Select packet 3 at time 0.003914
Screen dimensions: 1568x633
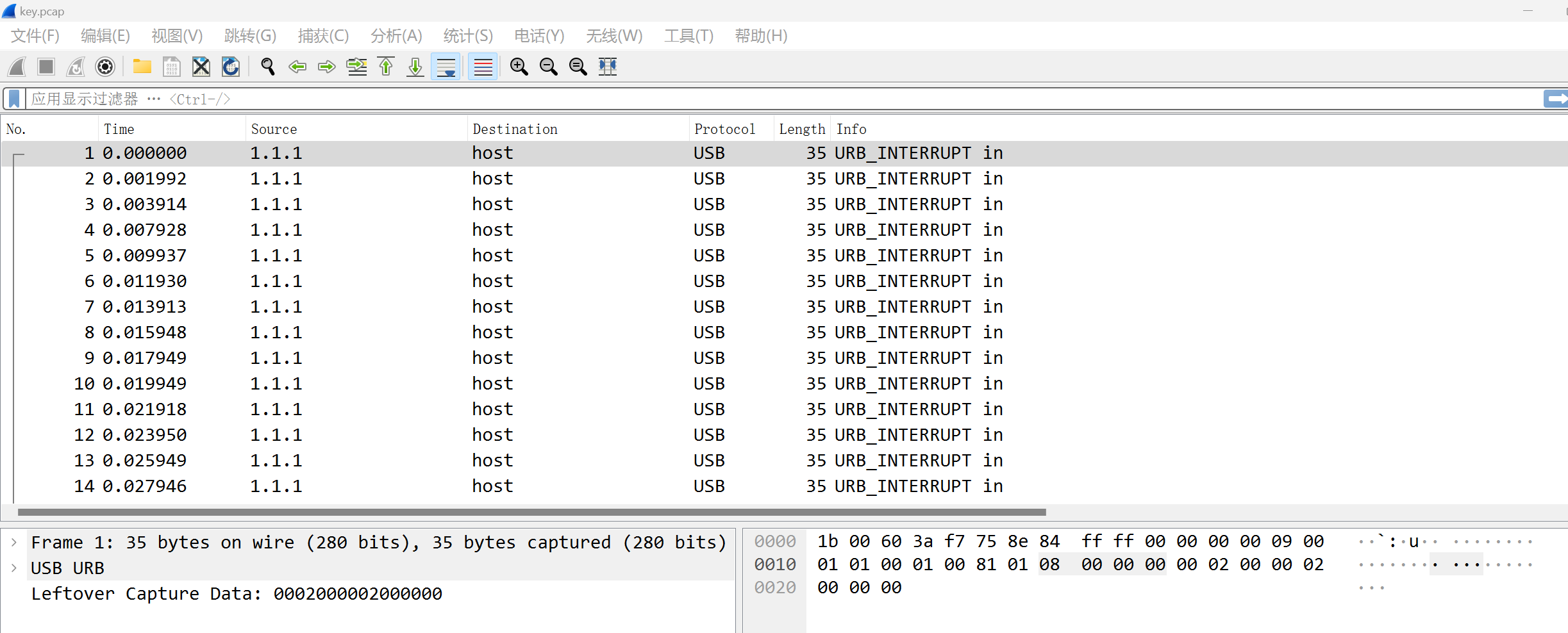(x=785, y=204)
